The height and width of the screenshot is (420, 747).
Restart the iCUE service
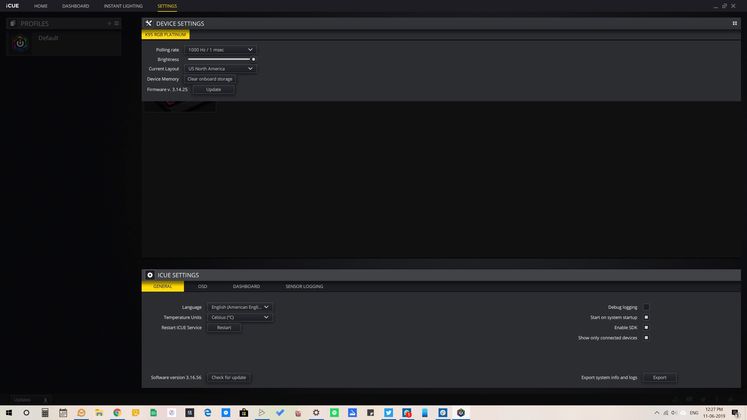(224, 328)
